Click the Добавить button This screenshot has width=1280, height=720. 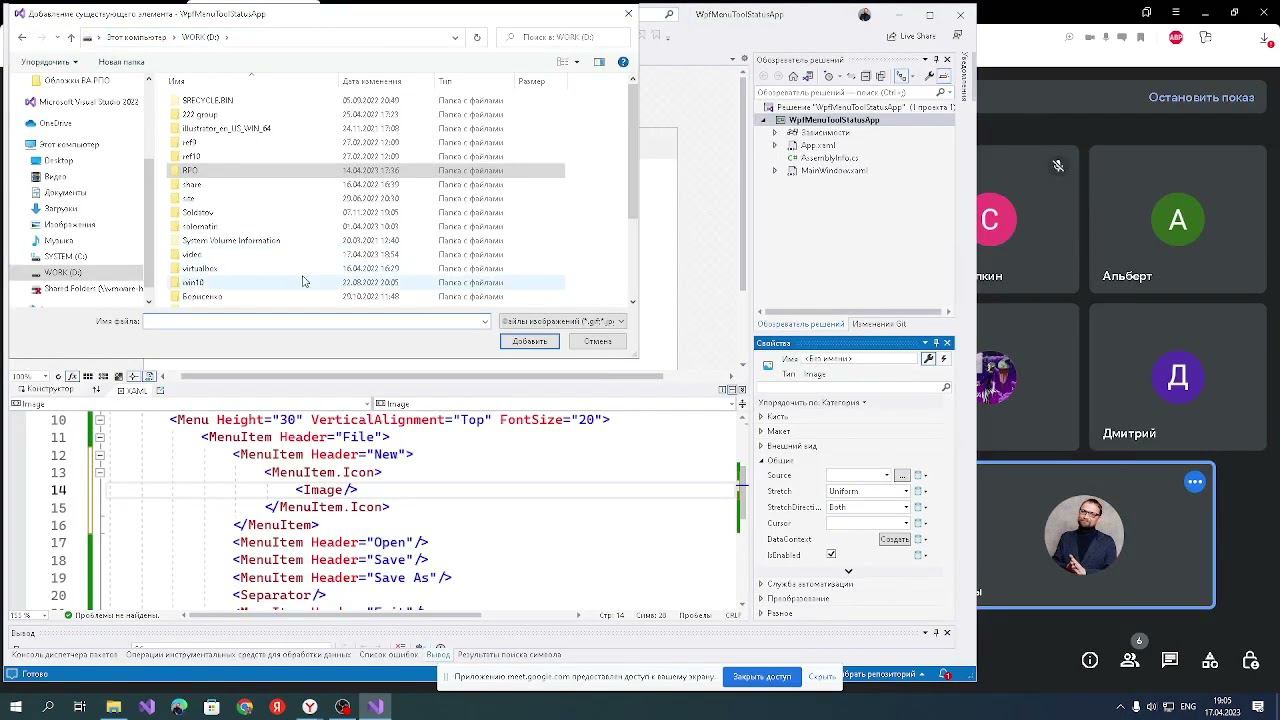530,341
